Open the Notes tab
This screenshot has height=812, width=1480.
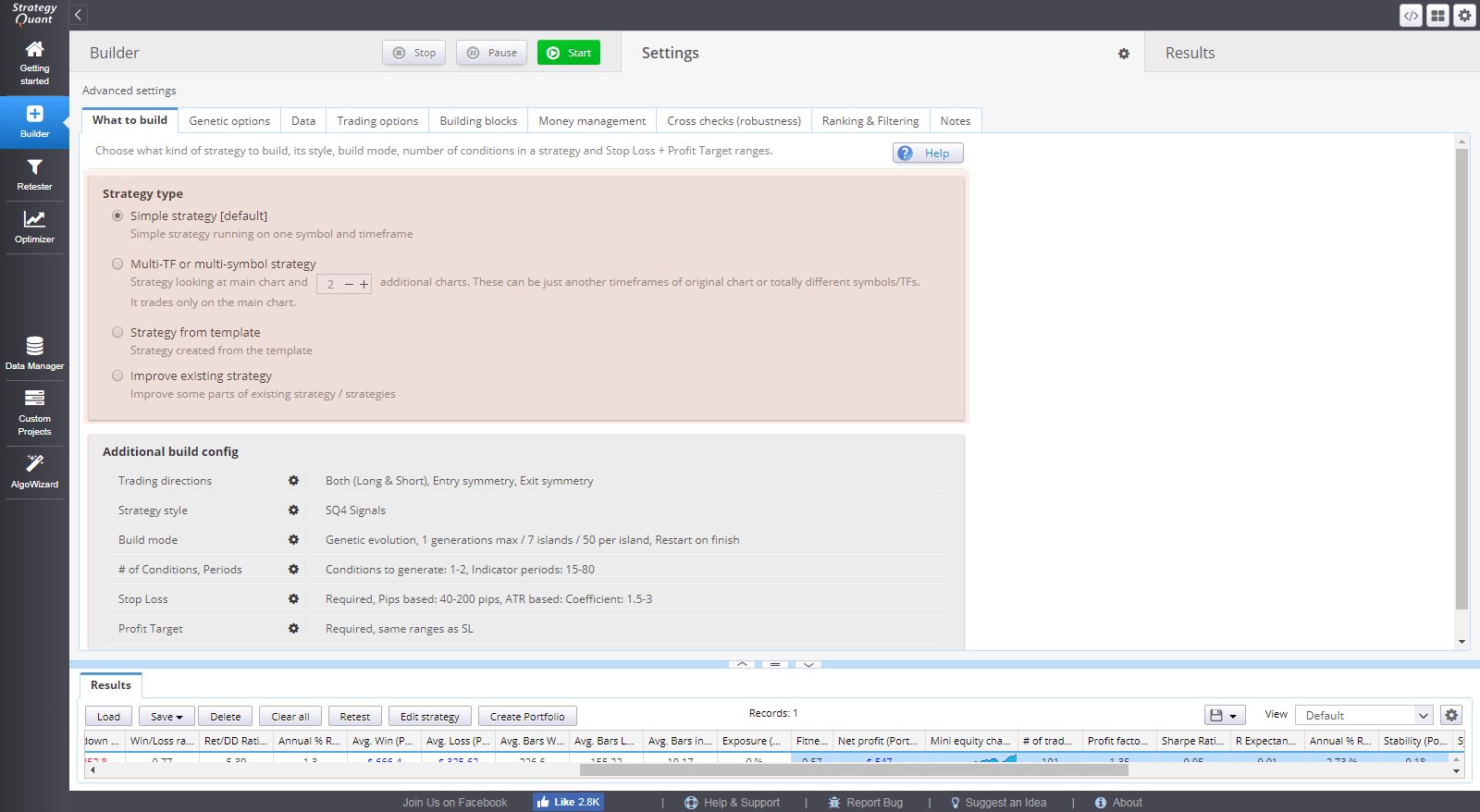coord(956,121)
